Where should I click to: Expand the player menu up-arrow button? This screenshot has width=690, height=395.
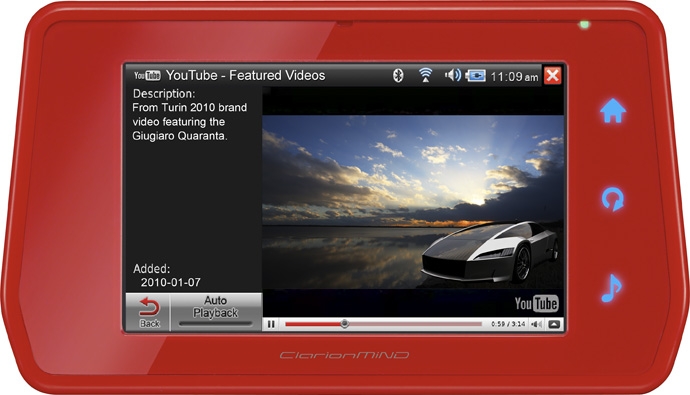point(554,324)
